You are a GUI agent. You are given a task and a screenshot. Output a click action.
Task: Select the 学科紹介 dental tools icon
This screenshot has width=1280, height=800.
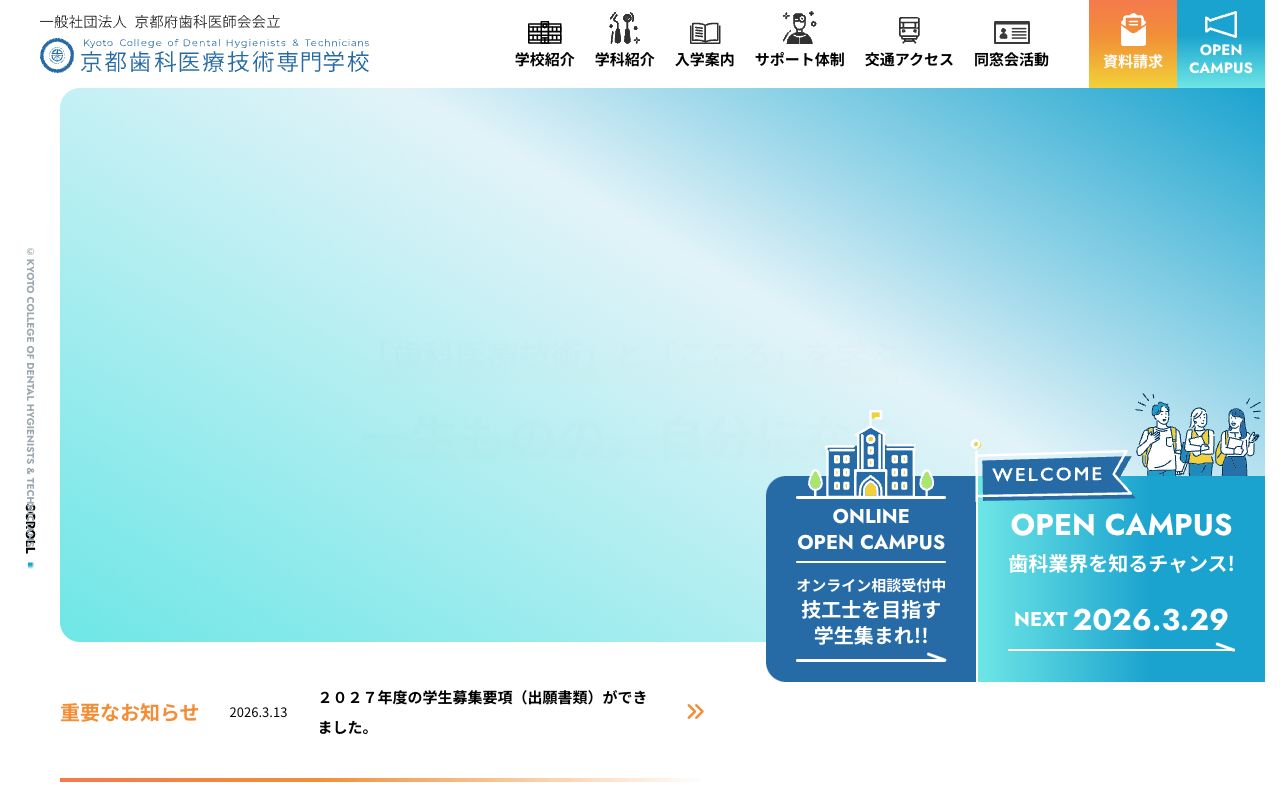tap(623, 28)
